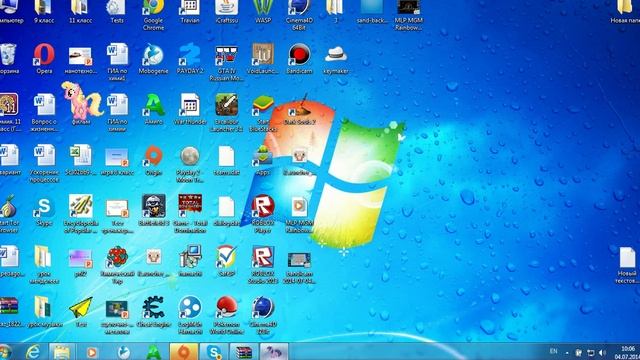Switch to Origin in the taskbar
Screen dimensions: 640x360
click(184, 352)
